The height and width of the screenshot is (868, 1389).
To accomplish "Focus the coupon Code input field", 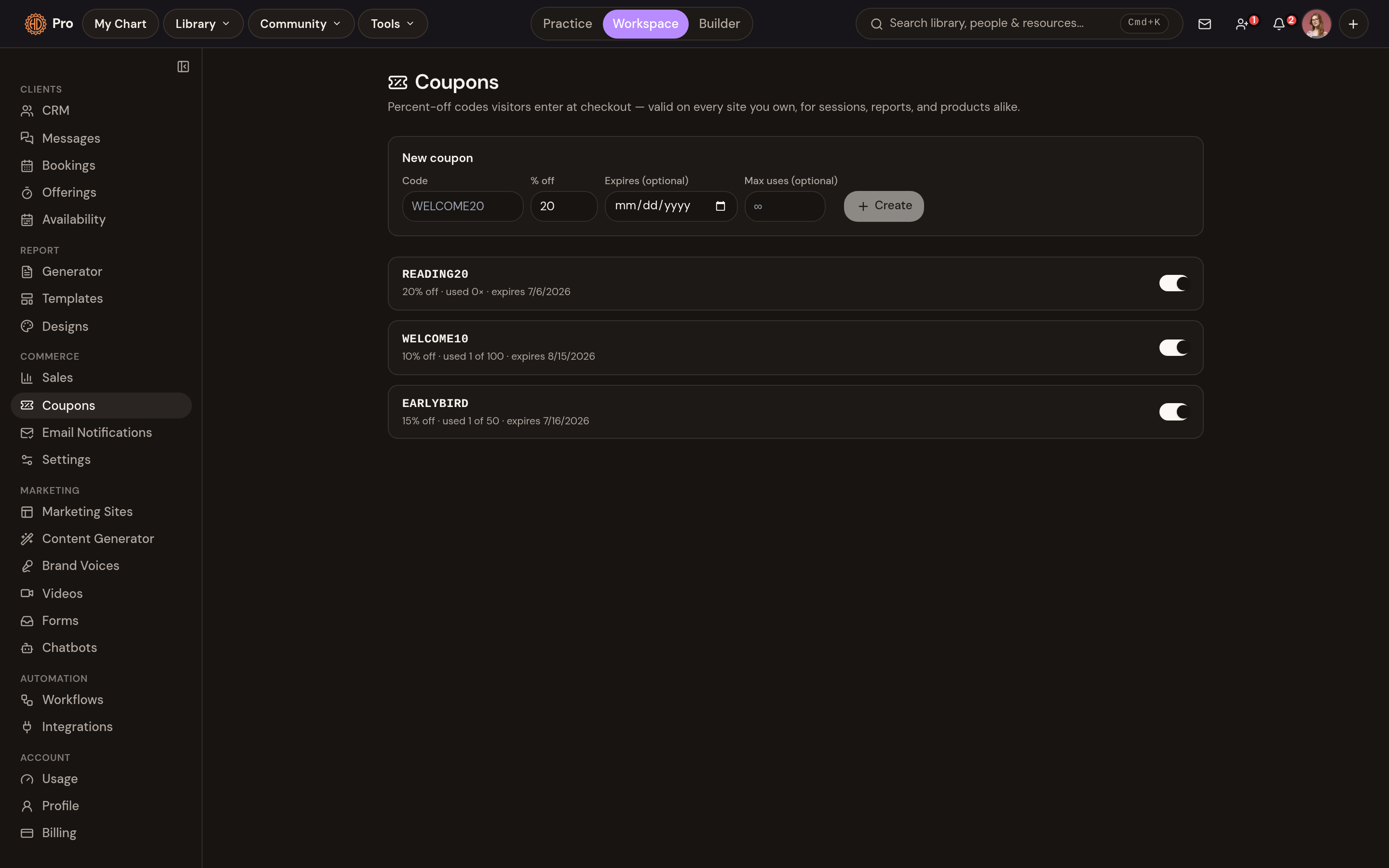I will point(463,206).
